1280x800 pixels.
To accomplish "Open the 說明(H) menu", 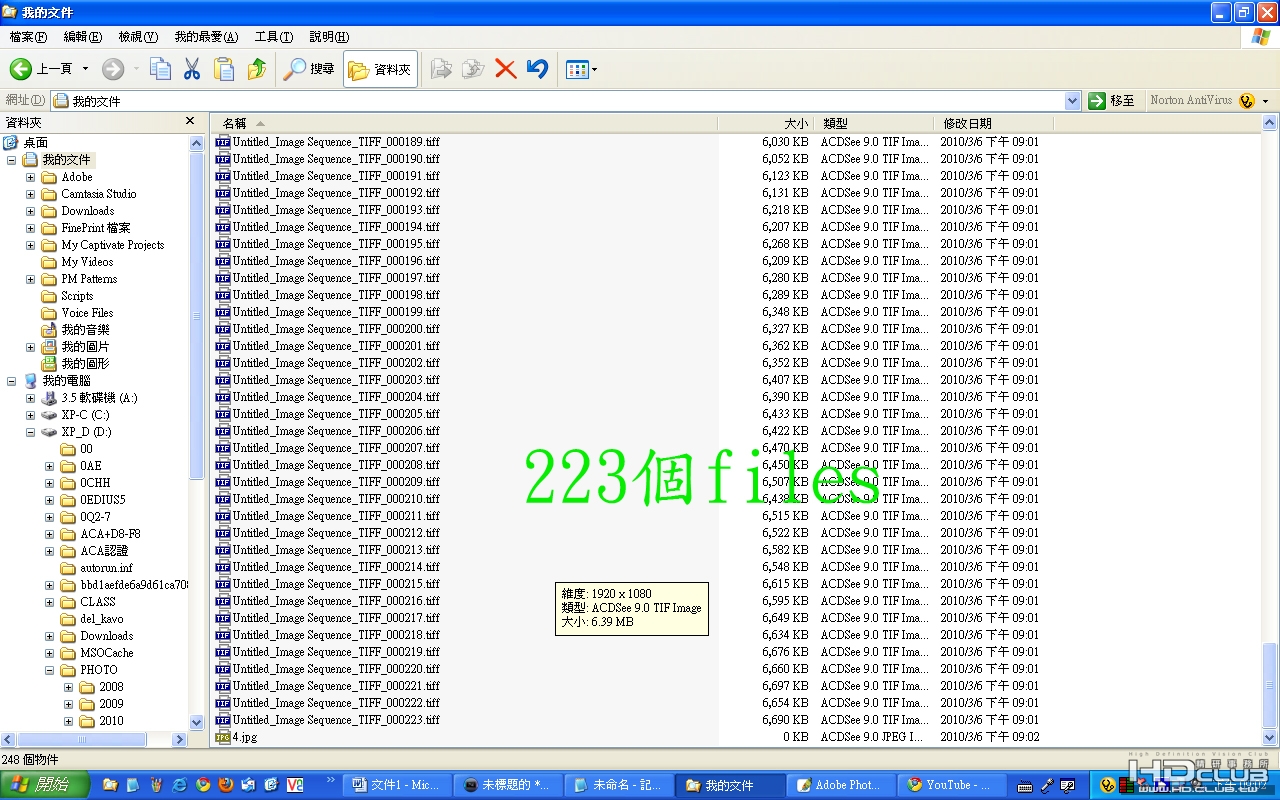I will tap(329, 37).
